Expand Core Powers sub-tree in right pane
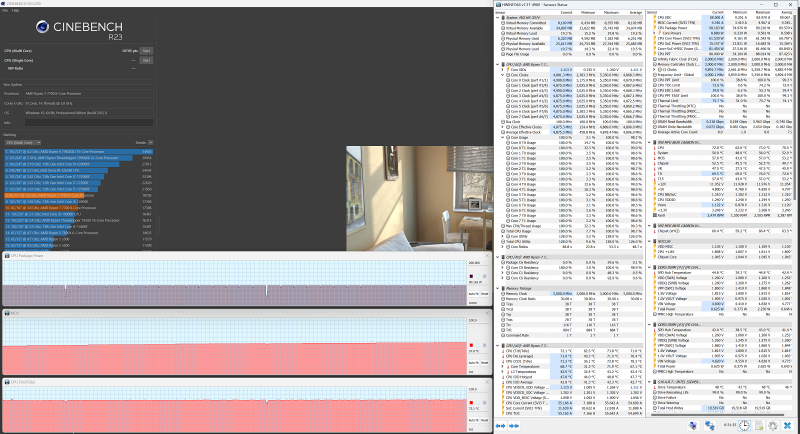The width and height of the screenshot is (800, 434). tap(655, 33)
